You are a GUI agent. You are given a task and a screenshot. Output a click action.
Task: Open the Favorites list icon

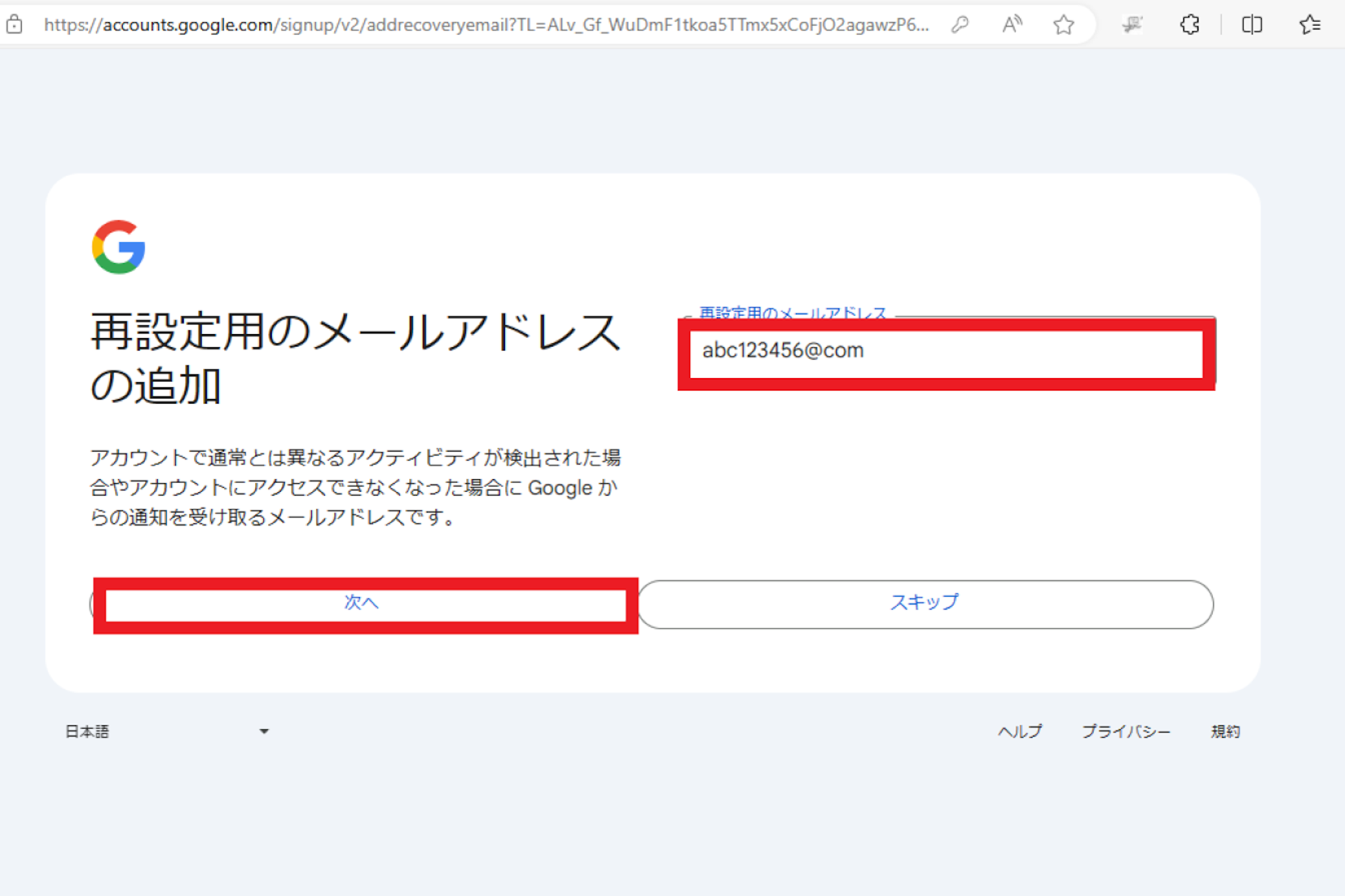coord(1310,25)
